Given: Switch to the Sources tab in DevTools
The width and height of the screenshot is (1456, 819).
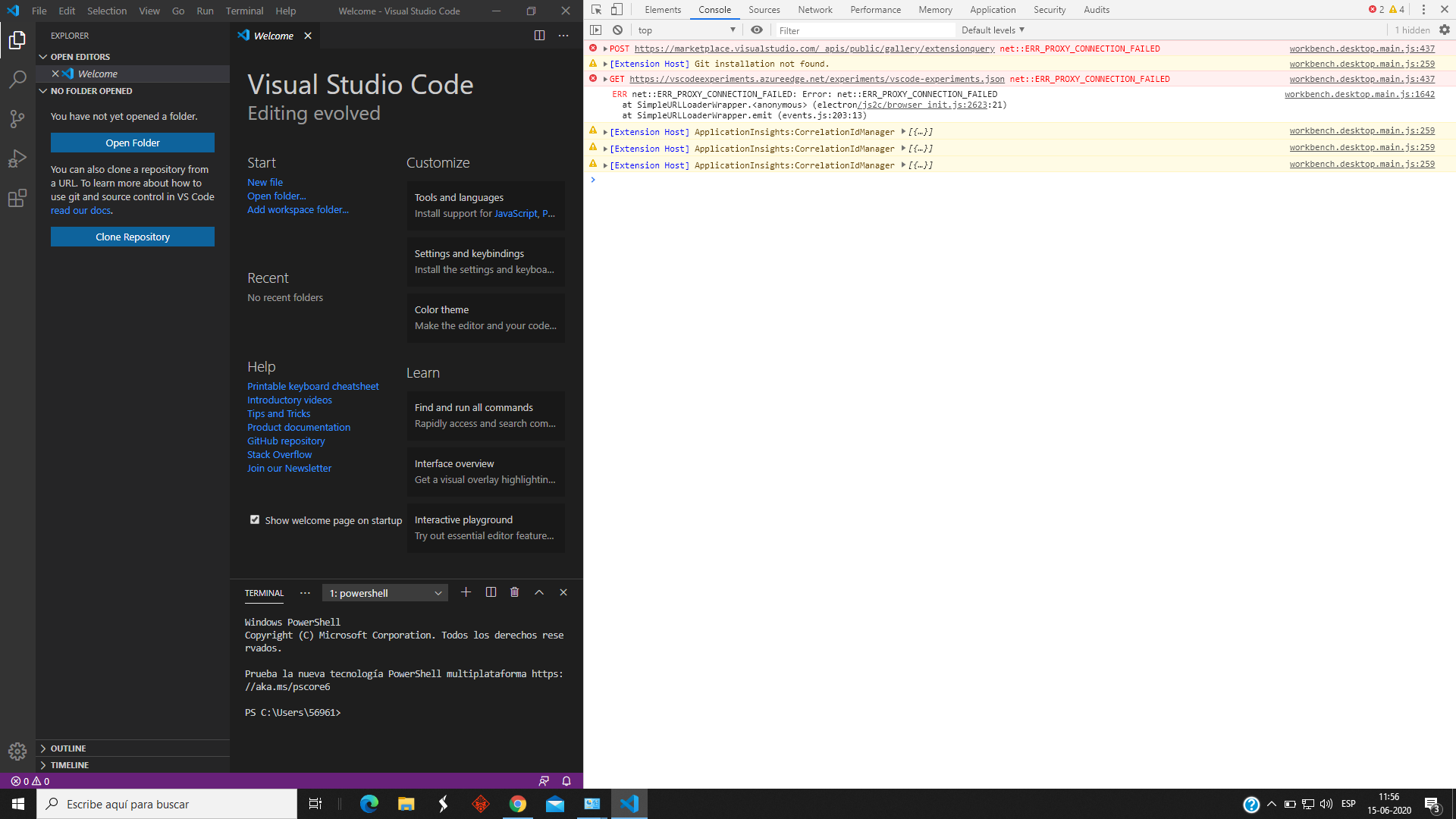Looking at the screenshot, I should coord(764,10).
